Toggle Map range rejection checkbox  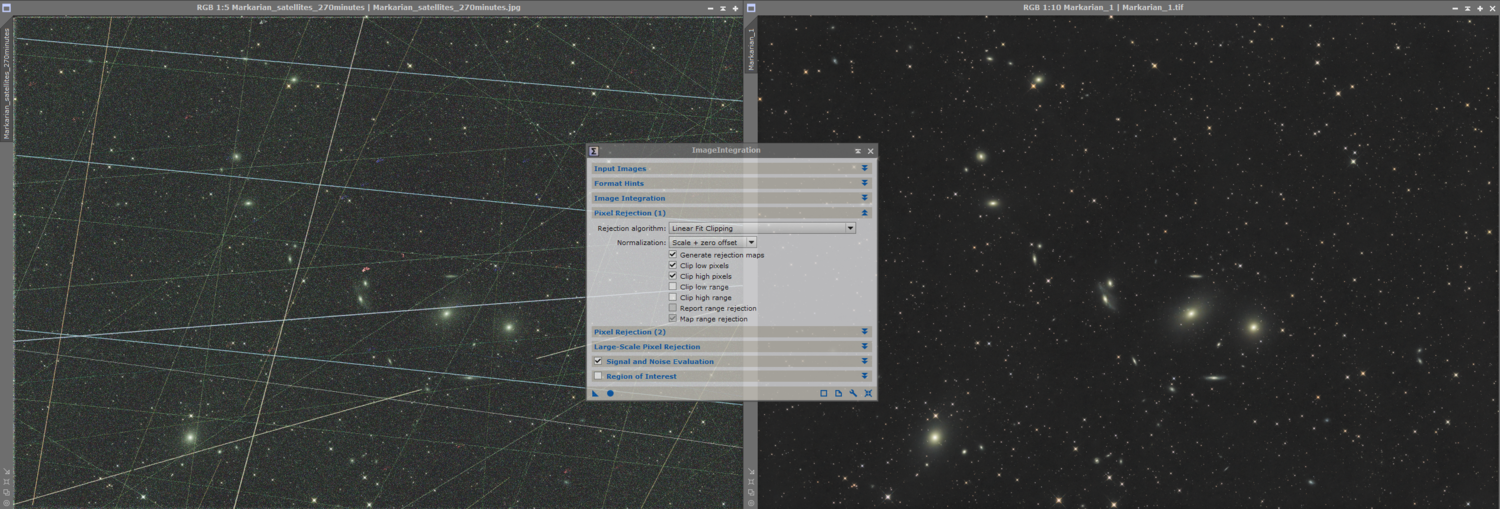click(x=673, y=319)
